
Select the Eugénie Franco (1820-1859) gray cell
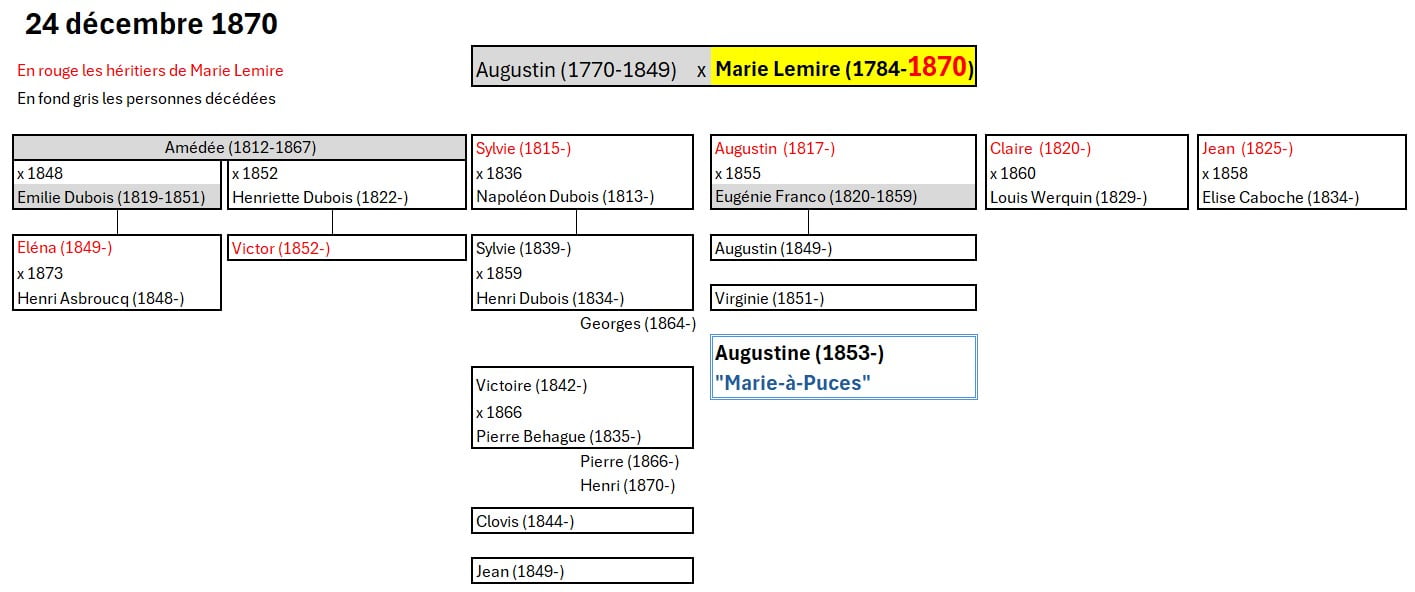816,197
